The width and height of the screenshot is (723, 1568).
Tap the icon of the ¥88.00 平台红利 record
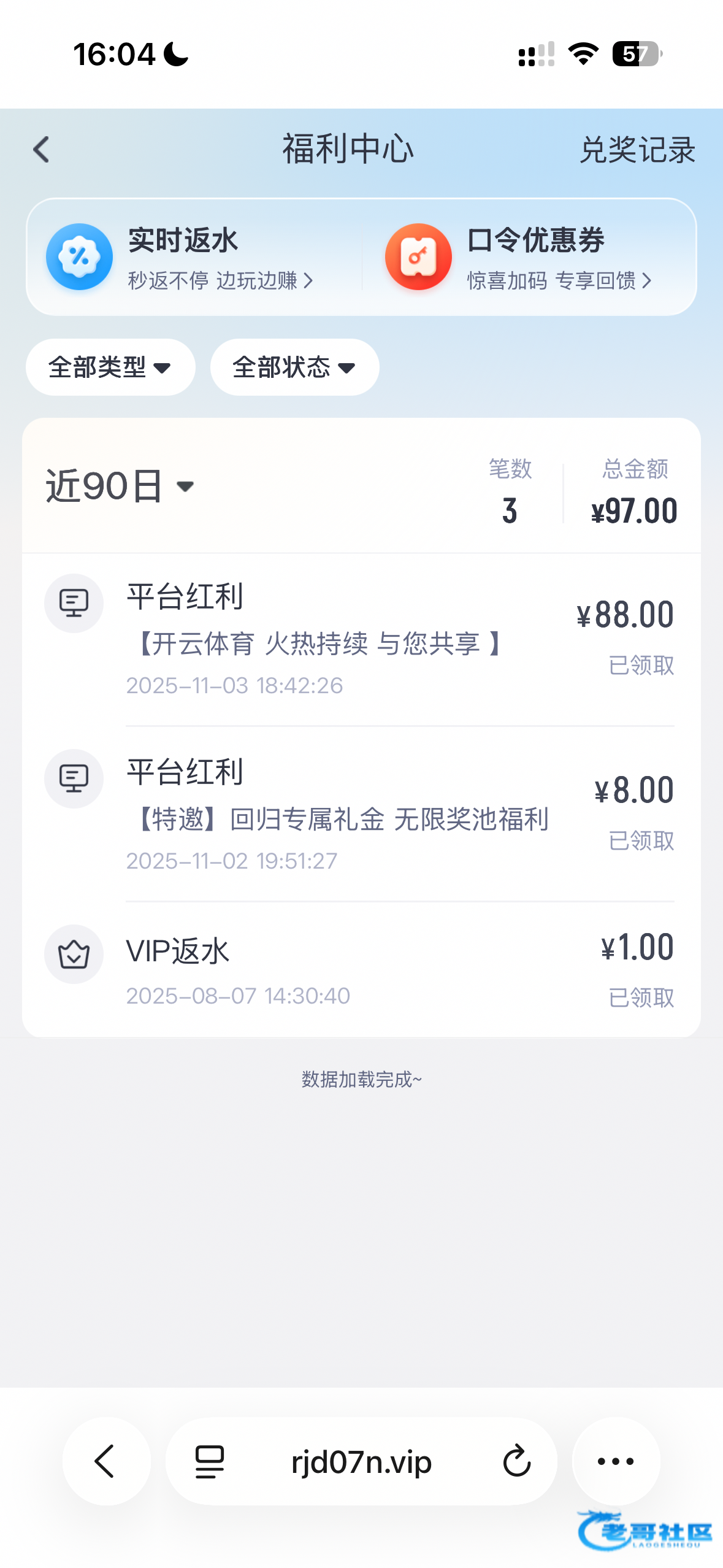pos(74,603)
